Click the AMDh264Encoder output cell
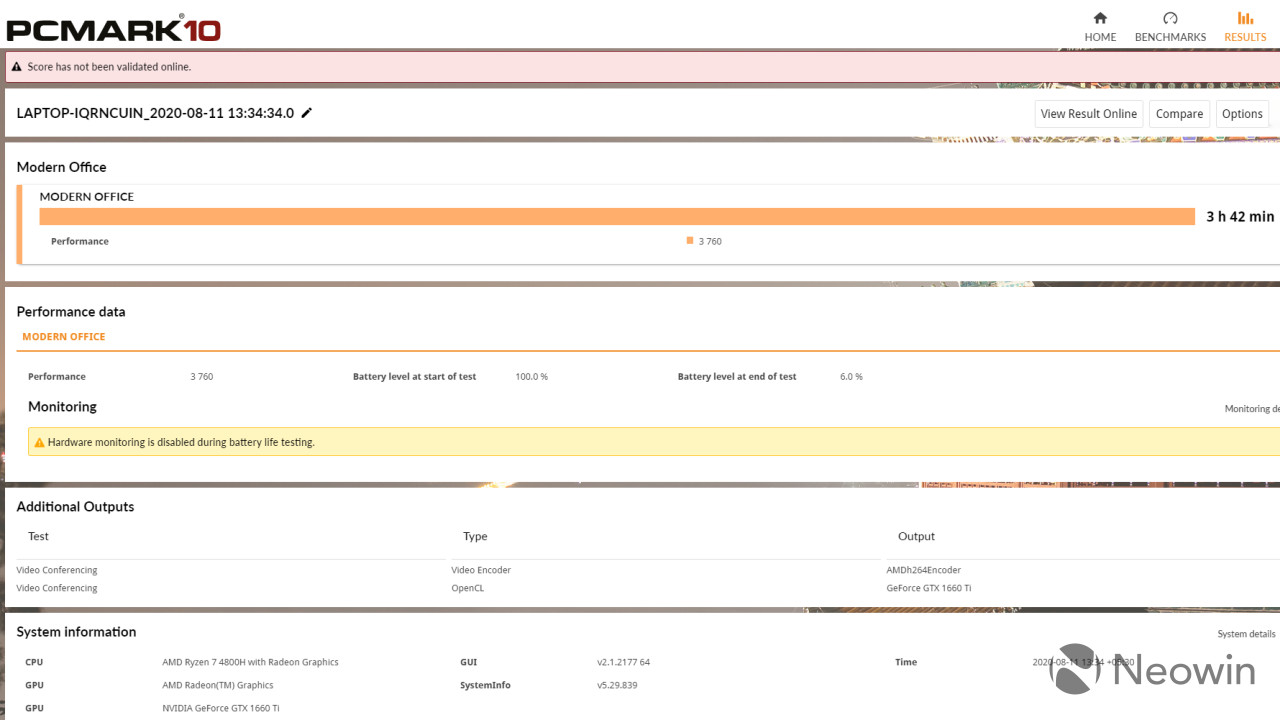 tap(923, 570)
